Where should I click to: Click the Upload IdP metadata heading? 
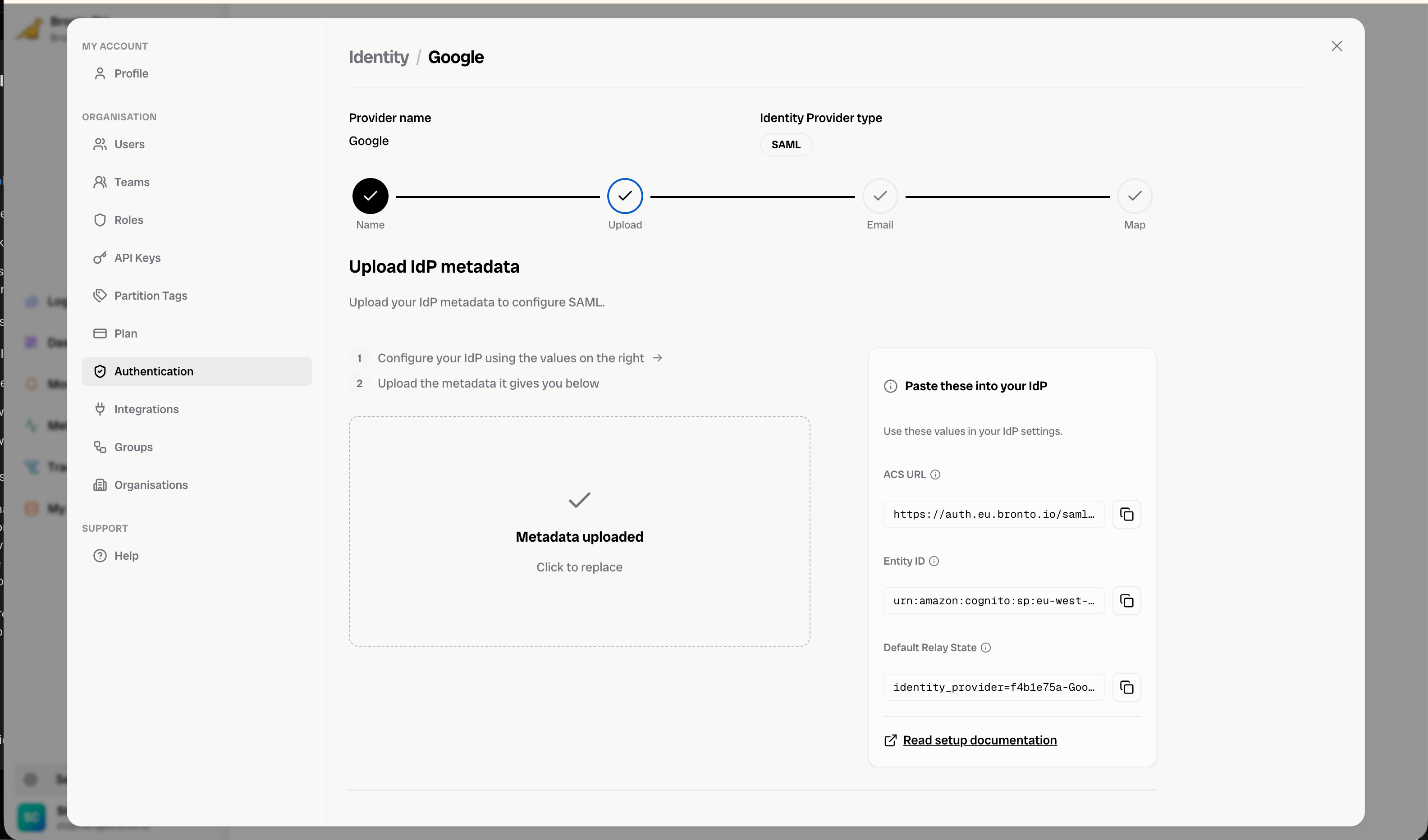tap(434, 267)
